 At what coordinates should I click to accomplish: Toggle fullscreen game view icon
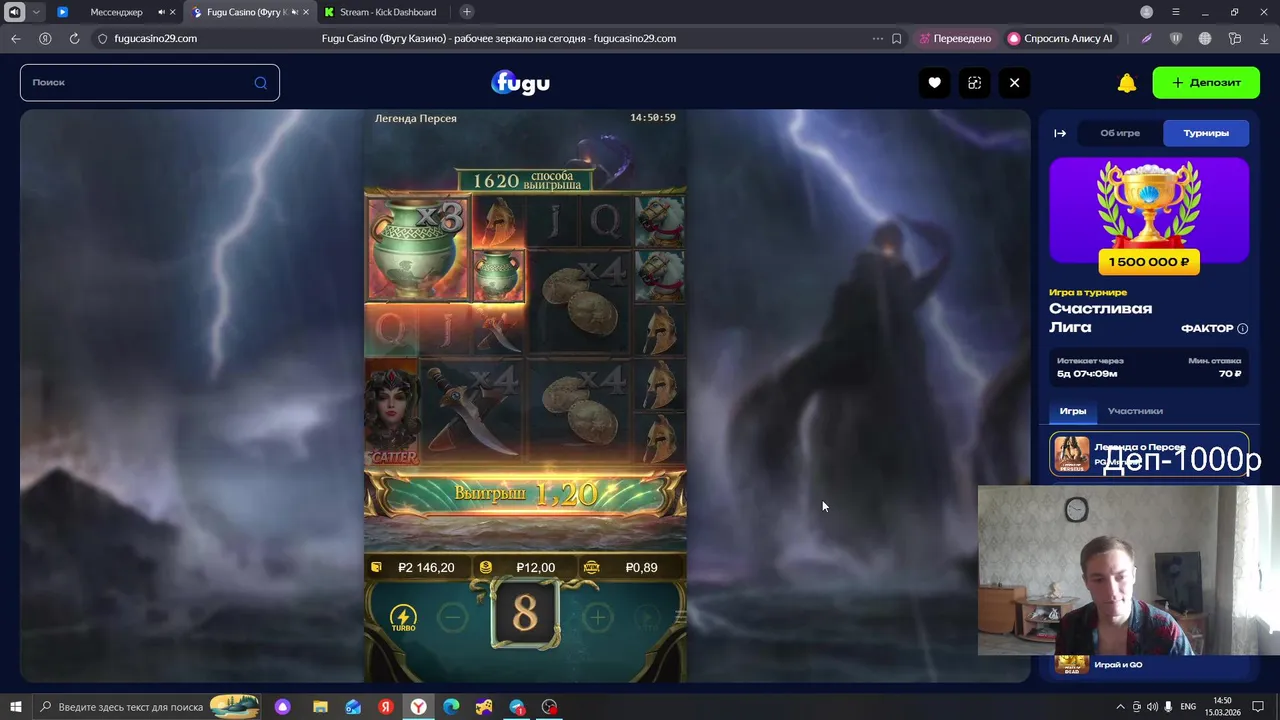(x=974, y=83)
